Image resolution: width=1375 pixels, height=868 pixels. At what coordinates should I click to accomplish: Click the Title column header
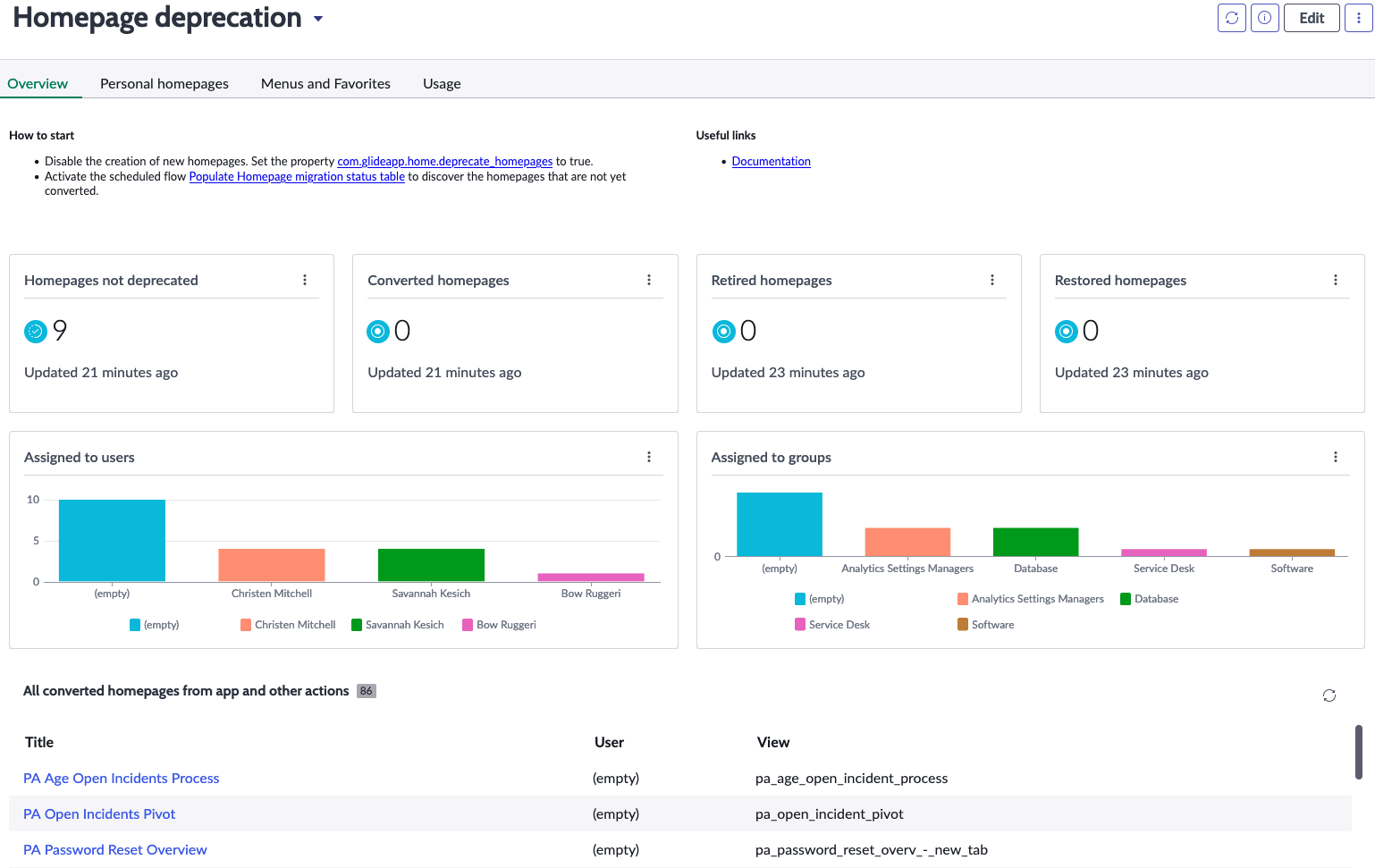tap(39, 742)
